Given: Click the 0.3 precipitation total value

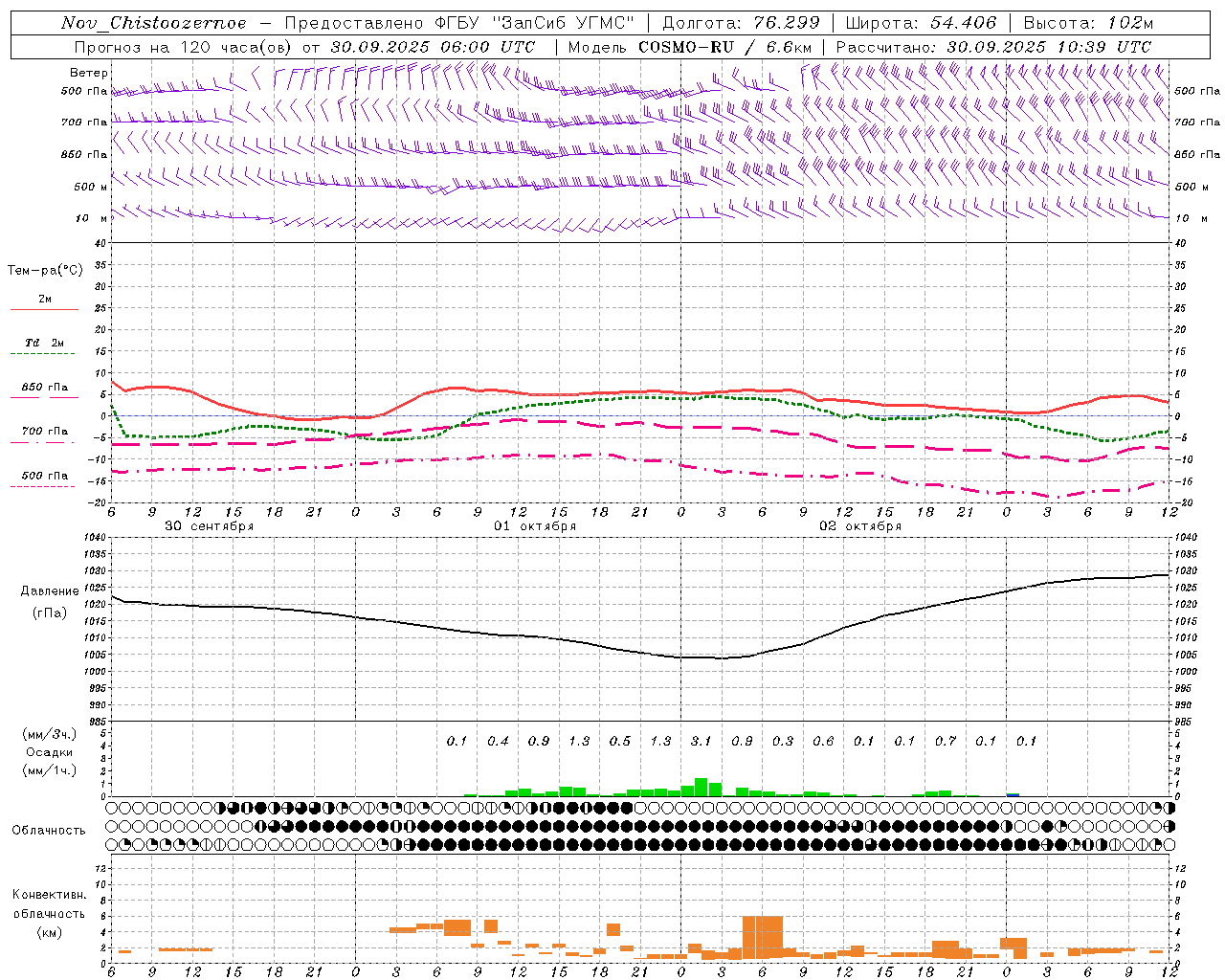Looking at the screenshot, I should 783,741.
